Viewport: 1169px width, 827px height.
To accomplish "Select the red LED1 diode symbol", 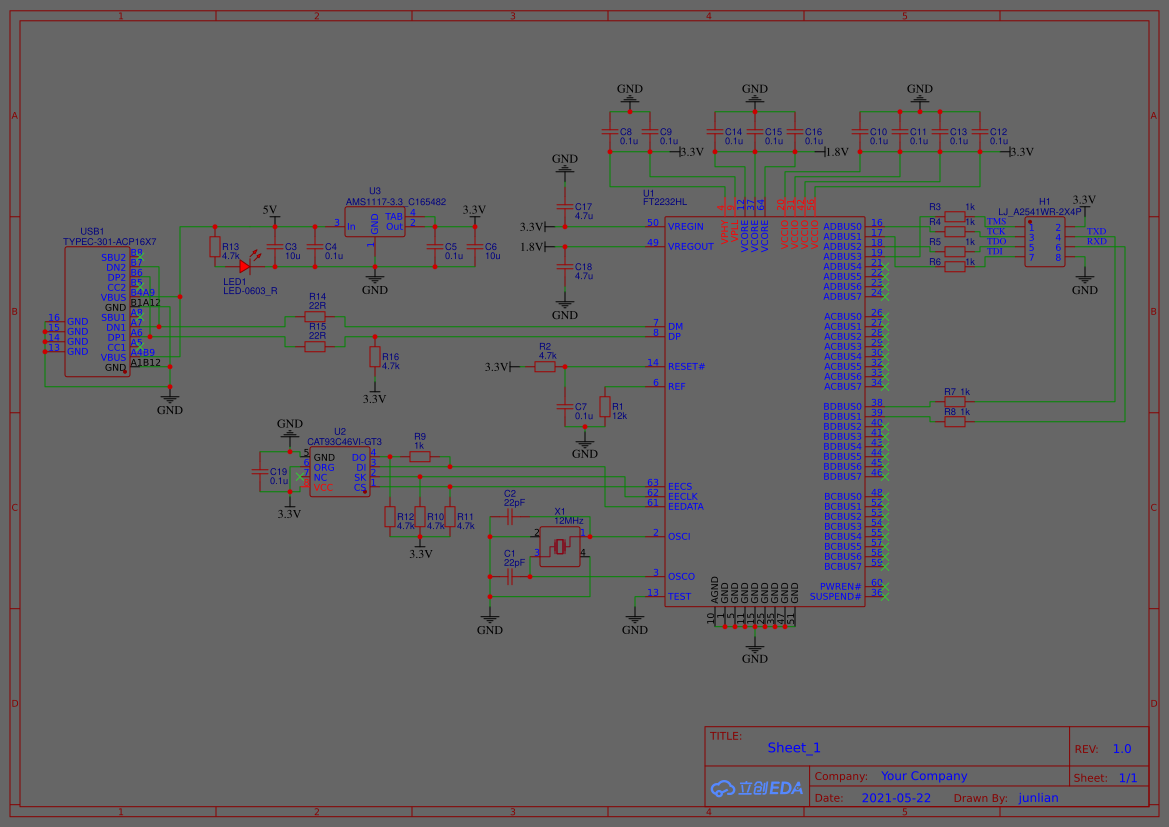I will (x=245, y=266).
